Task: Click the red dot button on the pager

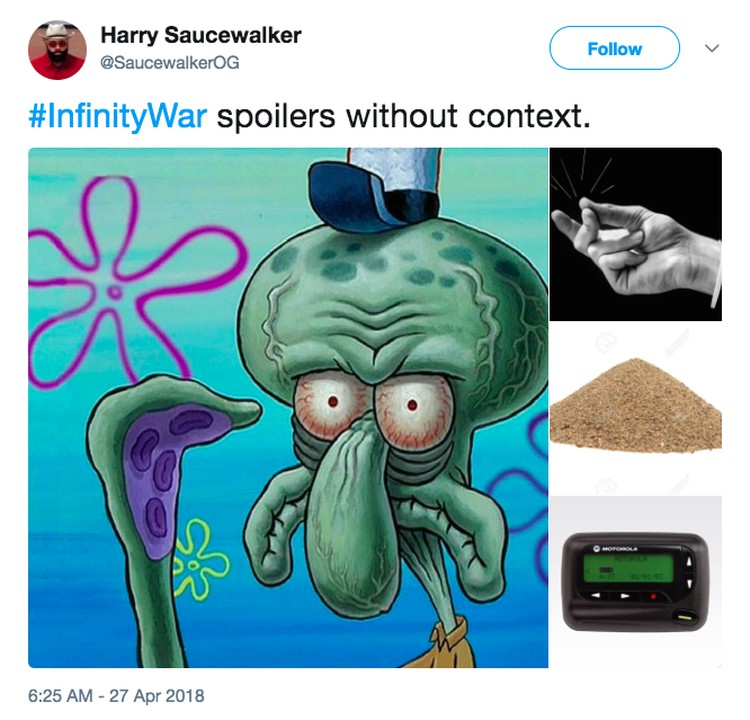Action: coord(653,596)
